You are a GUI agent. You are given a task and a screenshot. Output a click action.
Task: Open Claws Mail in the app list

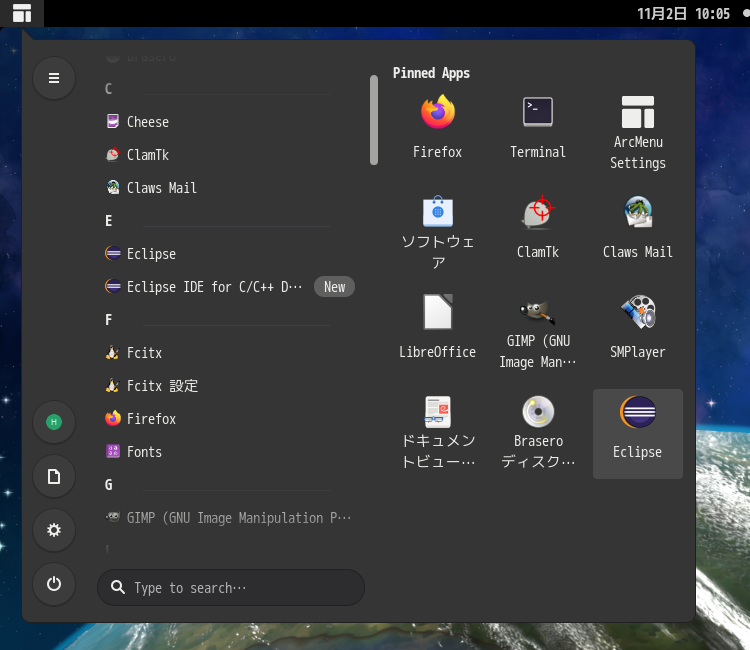[x=229, y=188]
